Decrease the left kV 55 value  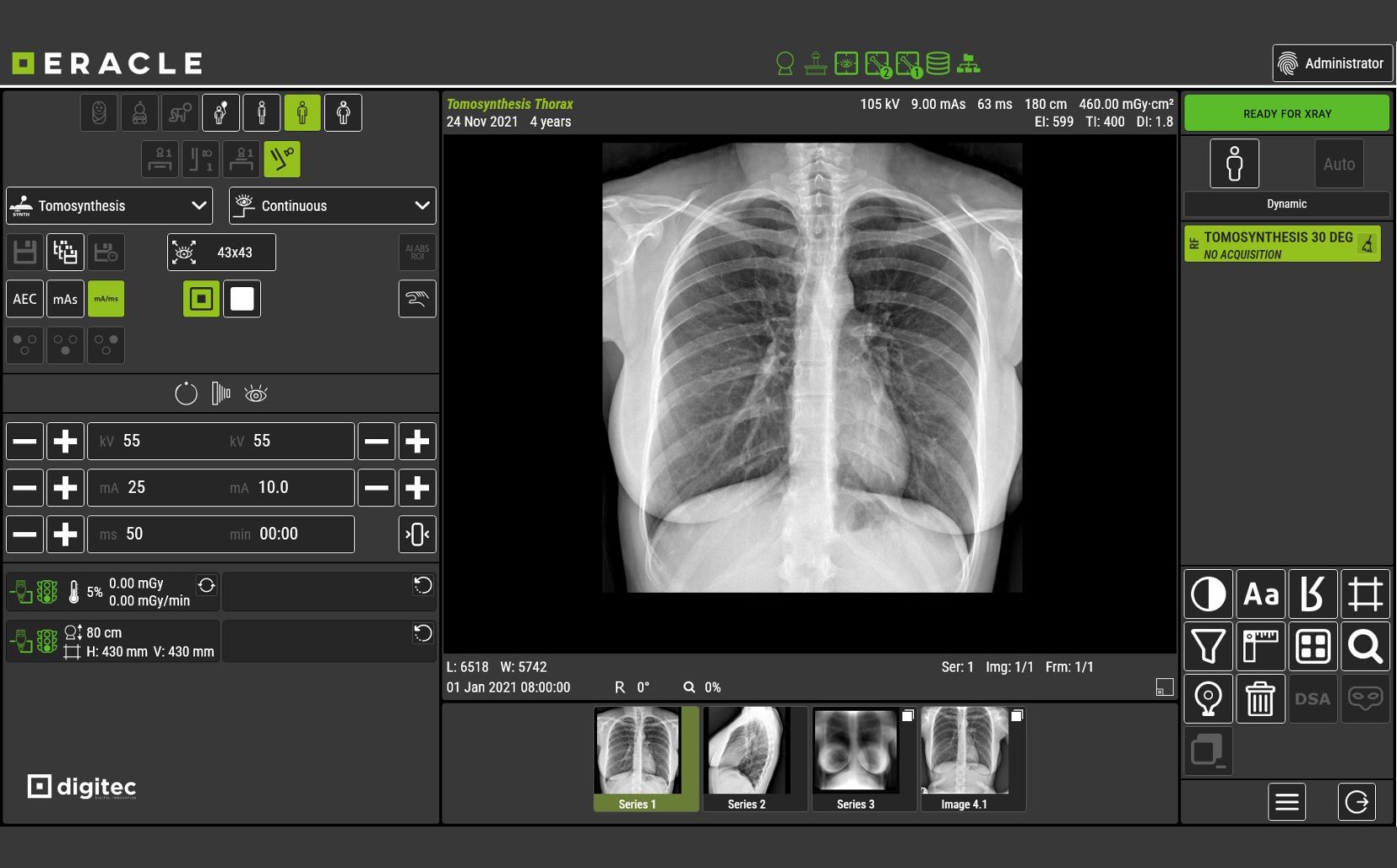point(24,441)
